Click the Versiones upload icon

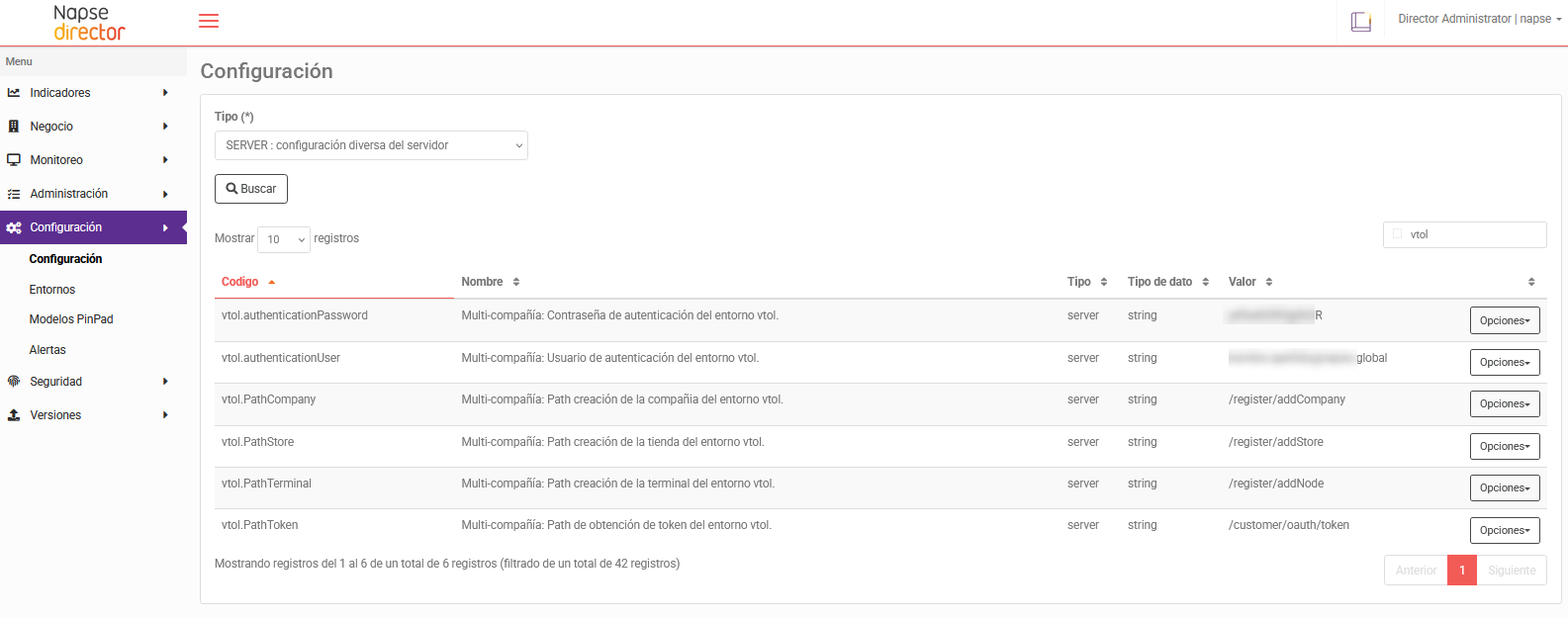[x=14, y=415]
